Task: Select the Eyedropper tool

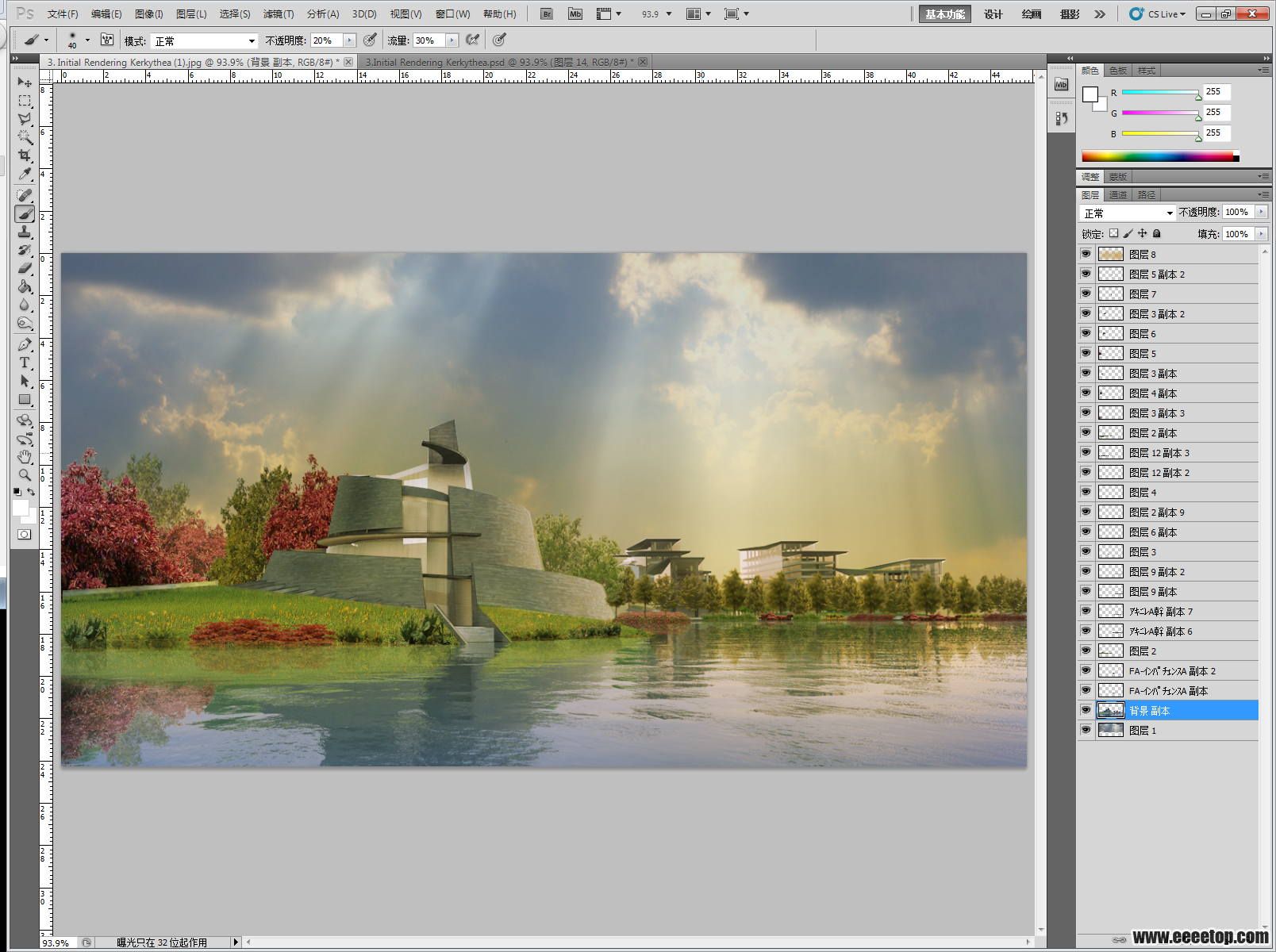Action: [25, 174]
